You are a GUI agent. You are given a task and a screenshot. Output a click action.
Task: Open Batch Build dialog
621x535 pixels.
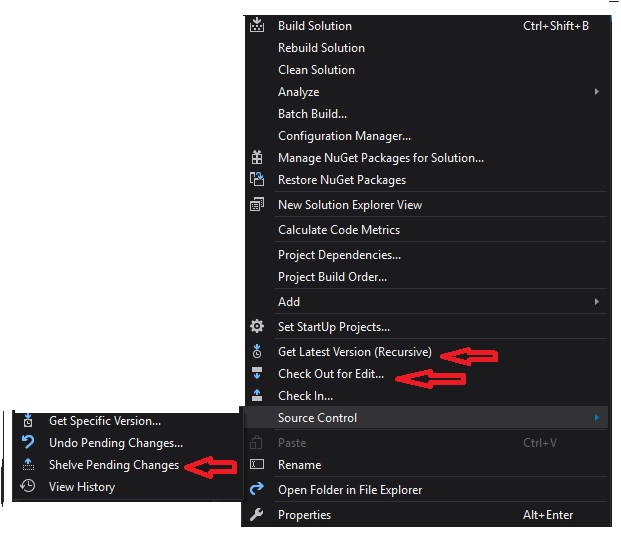coord(427,114)
